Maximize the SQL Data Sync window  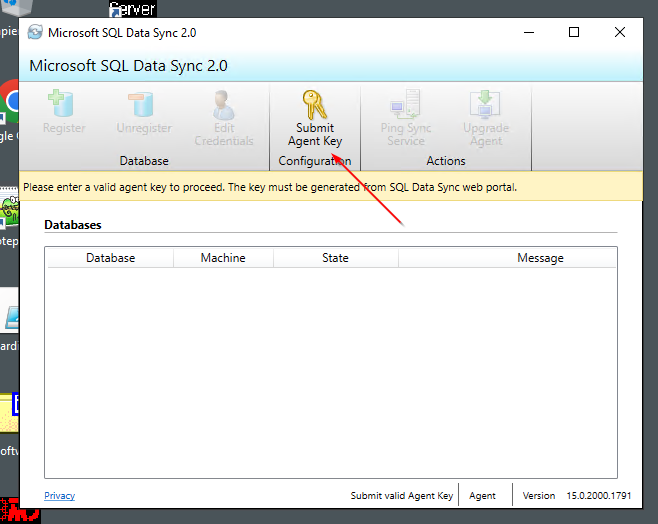[574, 32]
